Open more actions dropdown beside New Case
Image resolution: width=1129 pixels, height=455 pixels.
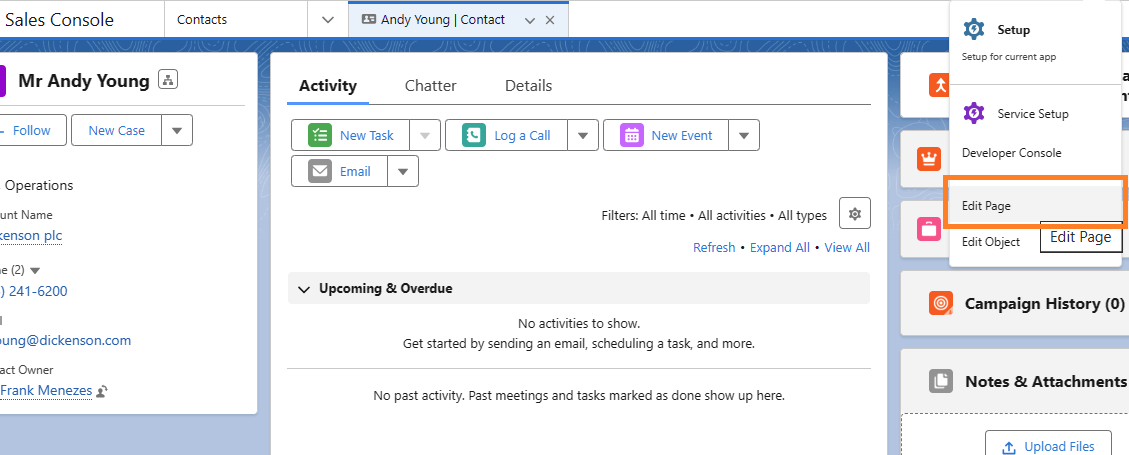click(177, 130)
